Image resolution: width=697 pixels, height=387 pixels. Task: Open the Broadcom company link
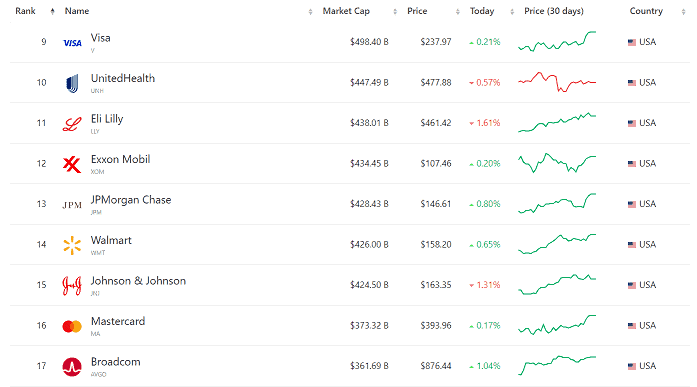[x=116, y=362]
